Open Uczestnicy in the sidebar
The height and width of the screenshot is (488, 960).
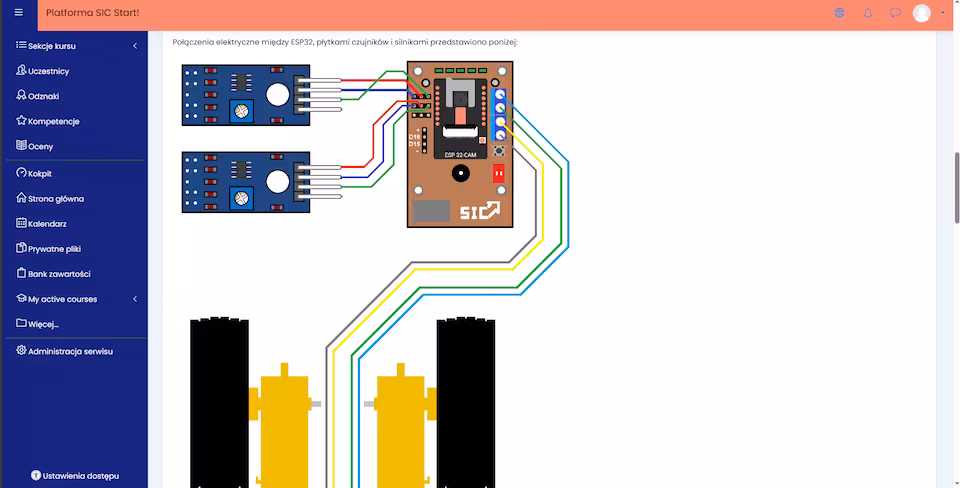tap(48, 71)
